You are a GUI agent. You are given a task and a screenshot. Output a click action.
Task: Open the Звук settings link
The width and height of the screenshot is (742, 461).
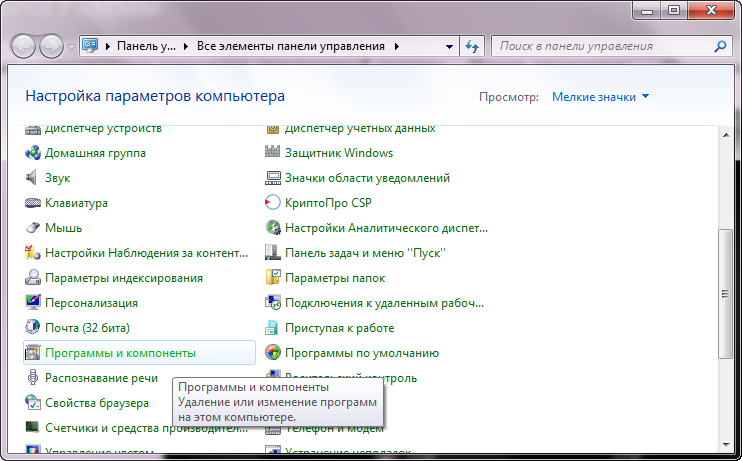coord(57,178)
